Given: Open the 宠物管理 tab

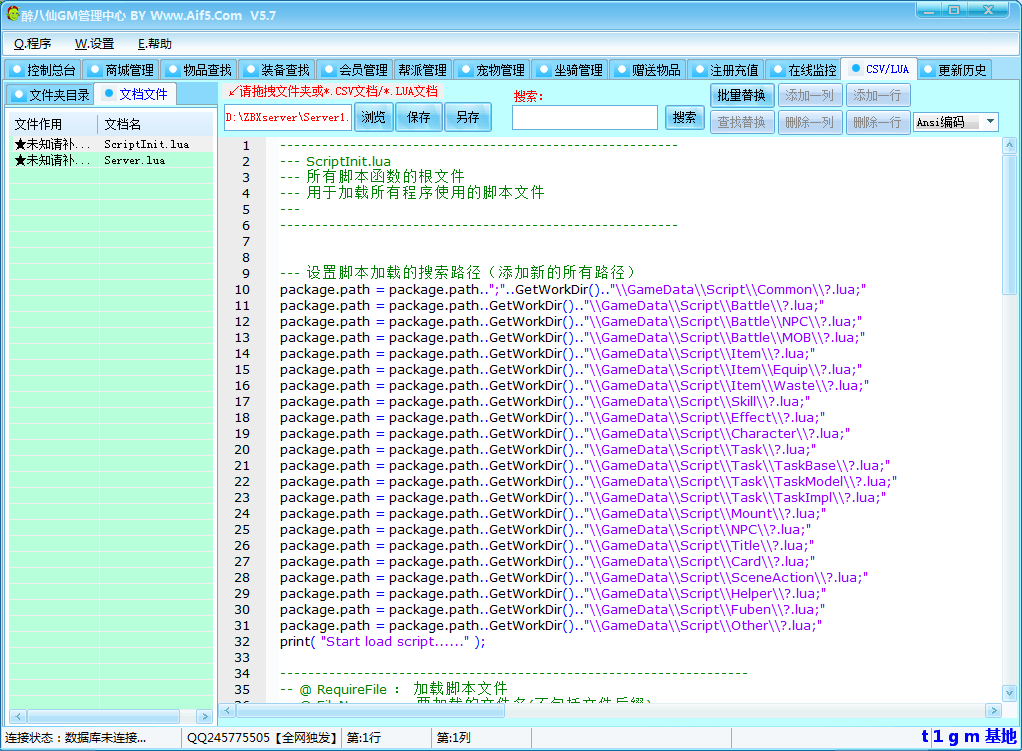Looking at the screenshot, I should (491, 70).
